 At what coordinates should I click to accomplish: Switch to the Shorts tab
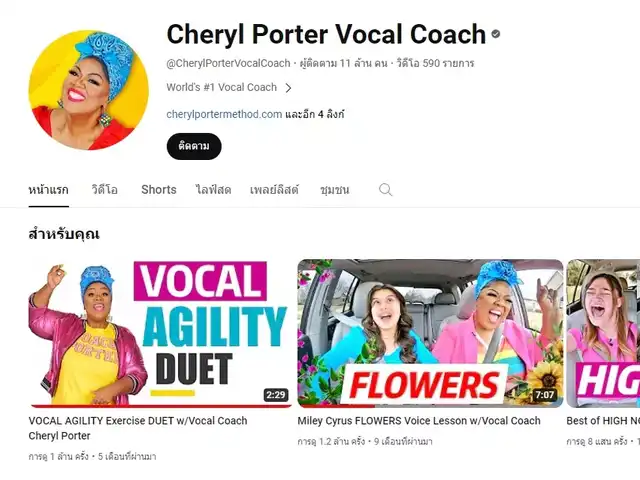pos(159,190)
